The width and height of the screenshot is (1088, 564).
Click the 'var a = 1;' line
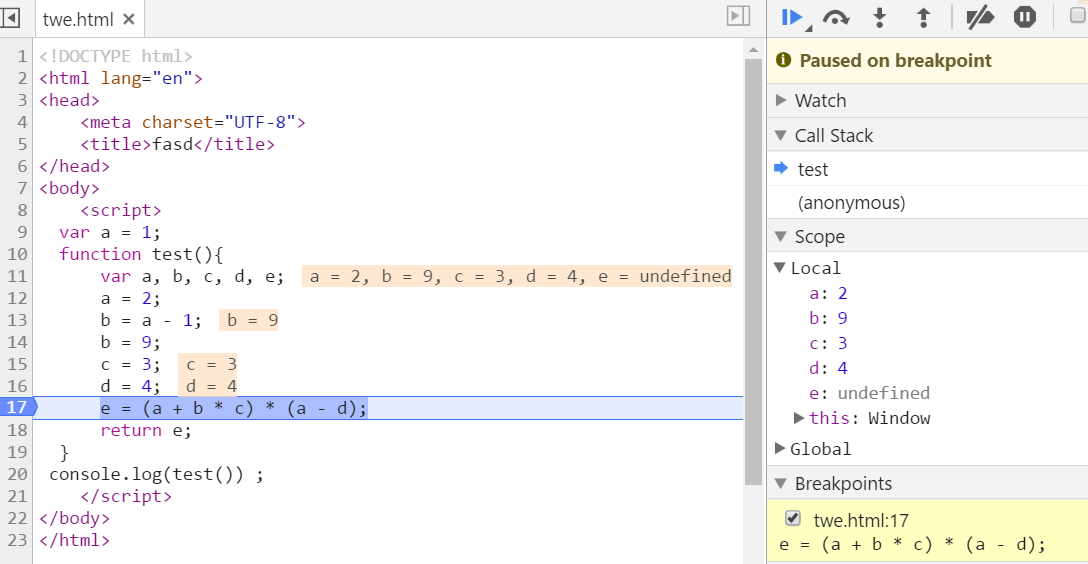(x=110, y=232)
